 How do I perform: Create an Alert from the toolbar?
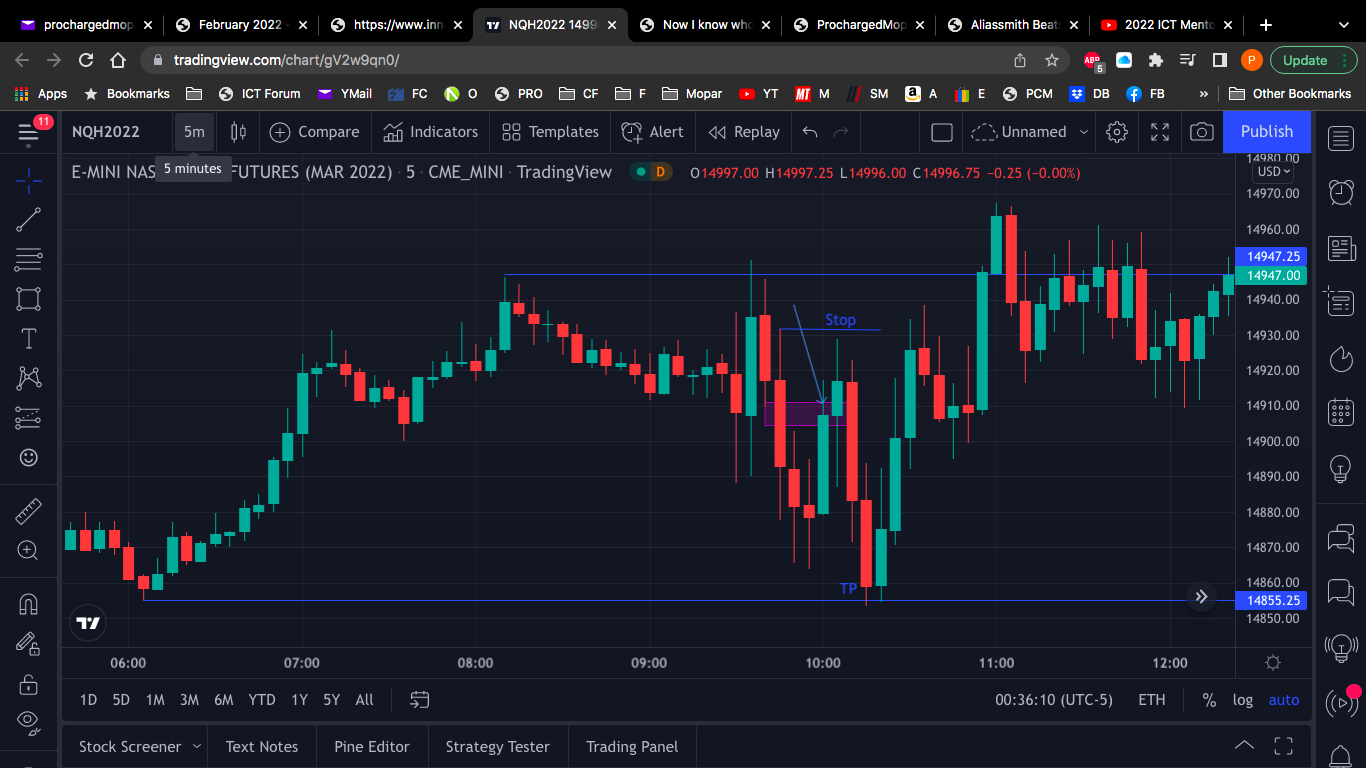(x=652, y=132)
